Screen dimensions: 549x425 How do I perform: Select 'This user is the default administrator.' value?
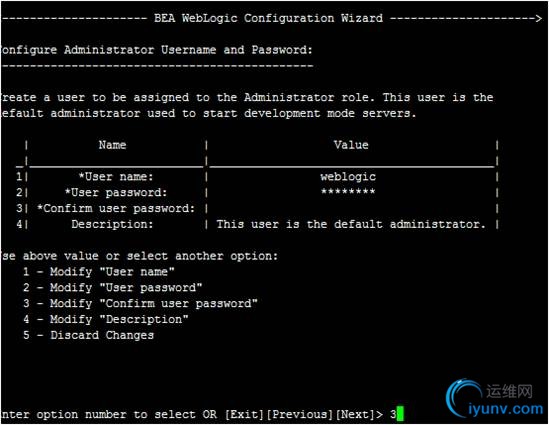(x=351, y=224)
